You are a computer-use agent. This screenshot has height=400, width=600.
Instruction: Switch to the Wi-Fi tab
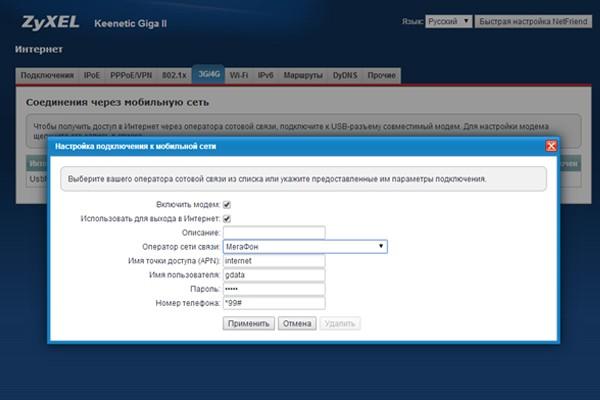[x=239, y=75]
